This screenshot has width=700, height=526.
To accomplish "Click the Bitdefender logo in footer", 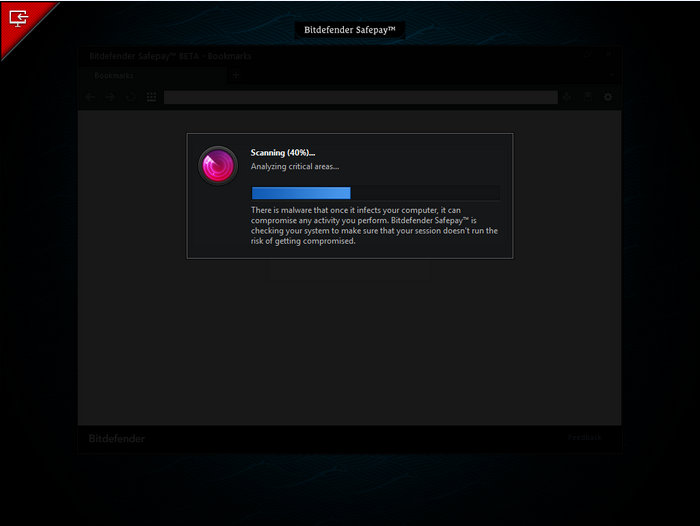I will [117, 438].
